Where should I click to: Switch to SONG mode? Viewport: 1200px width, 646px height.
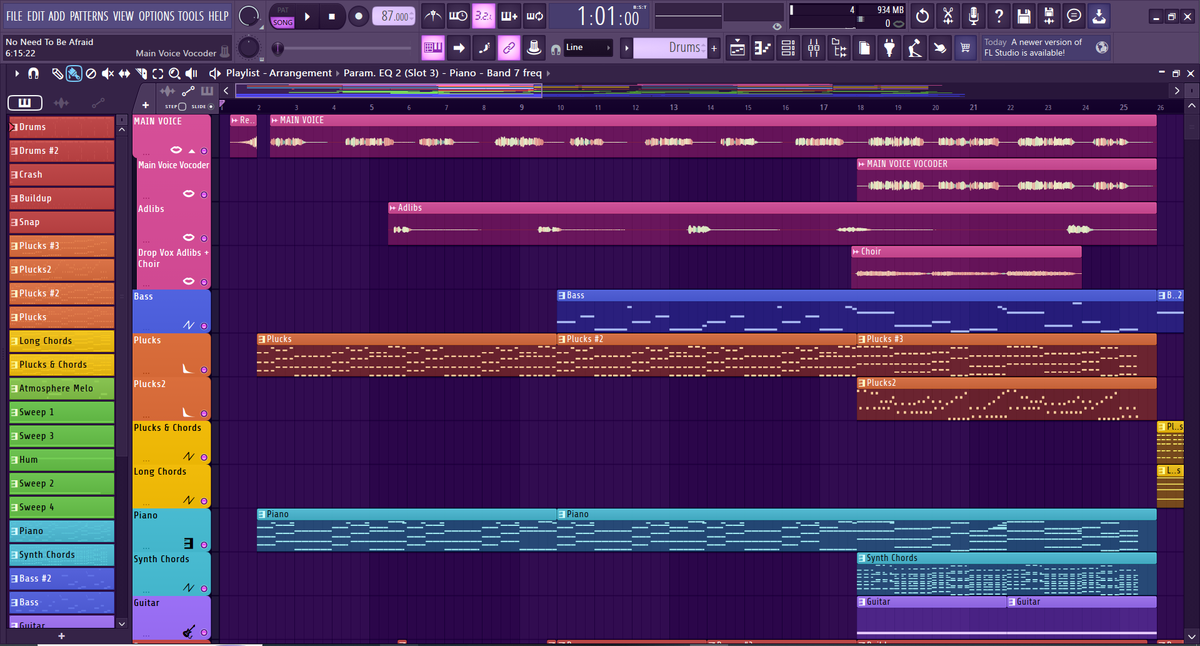(283, 22)
